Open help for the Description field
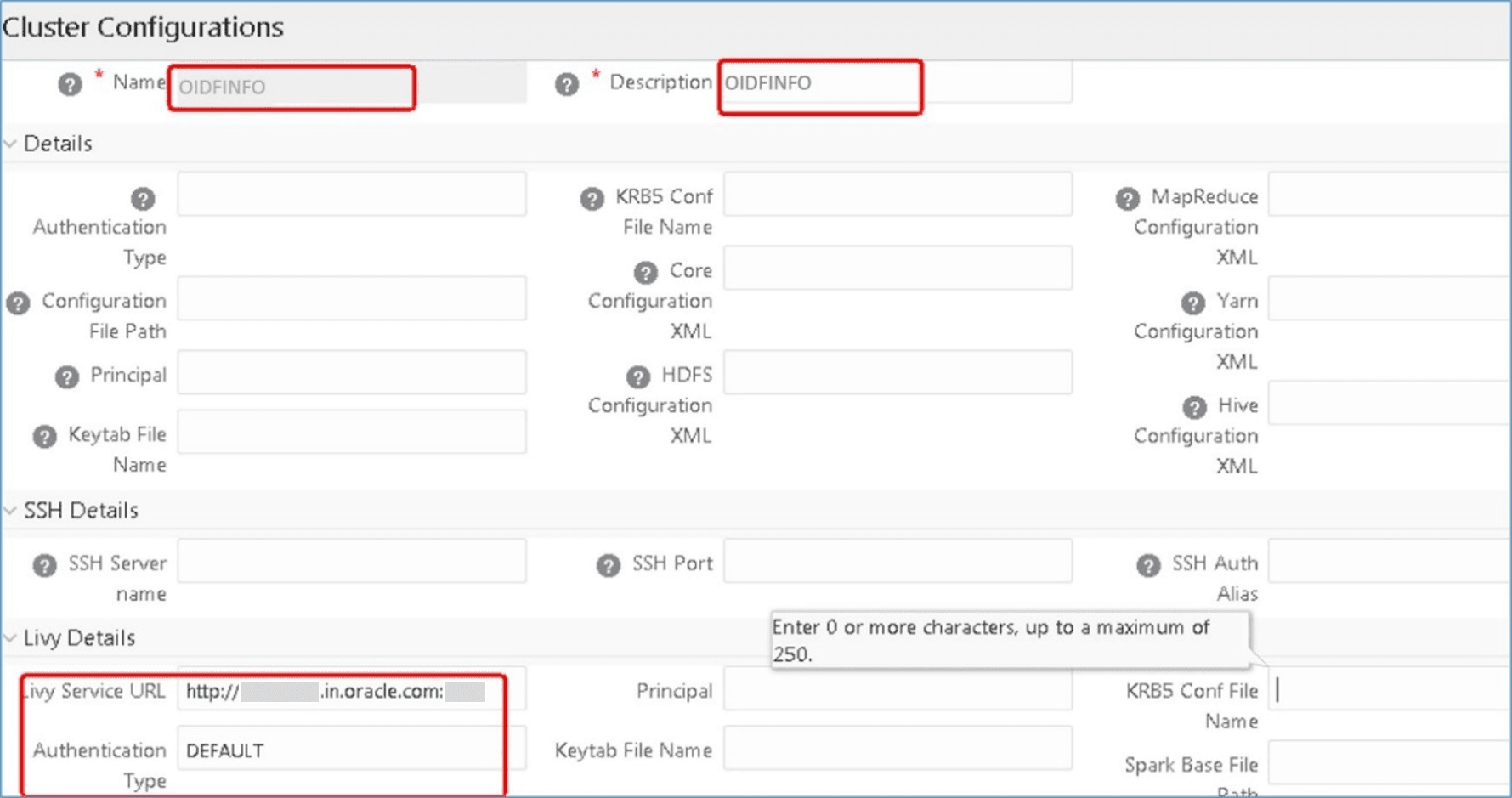 (565, 84)
